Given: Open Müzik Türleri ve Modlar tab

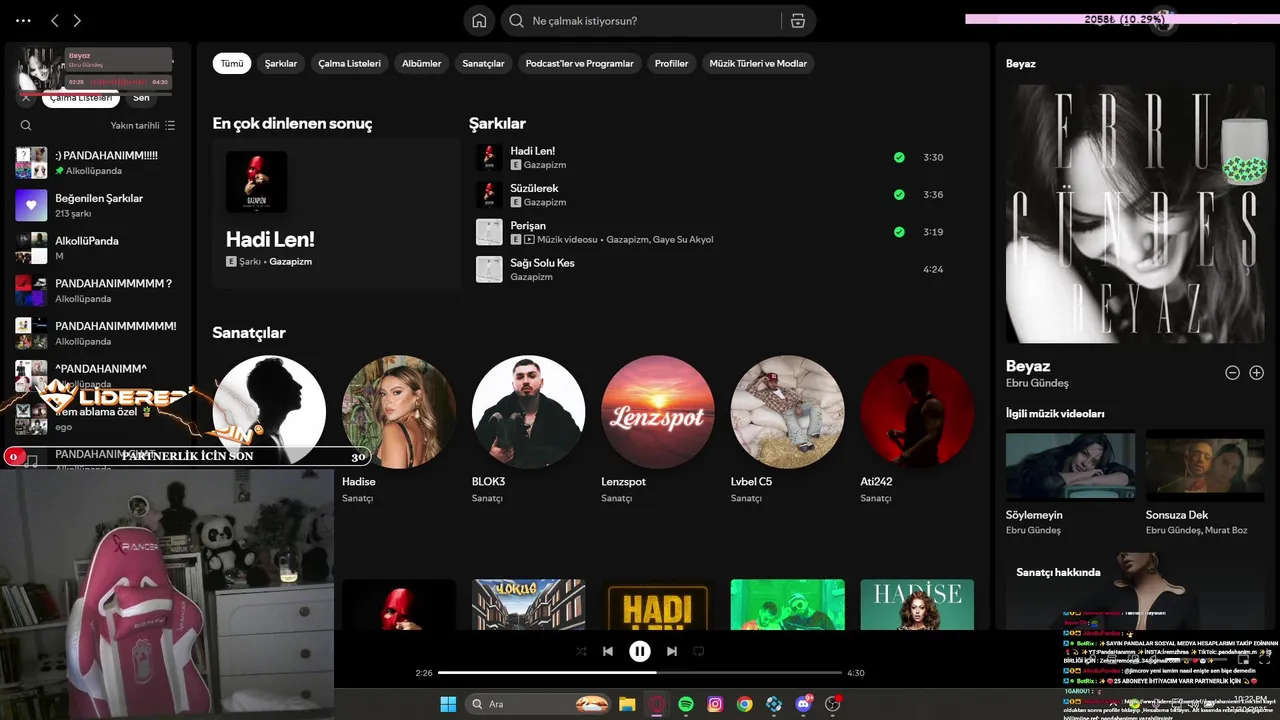Looking at the screenshot, I should [x=758, y=63].
